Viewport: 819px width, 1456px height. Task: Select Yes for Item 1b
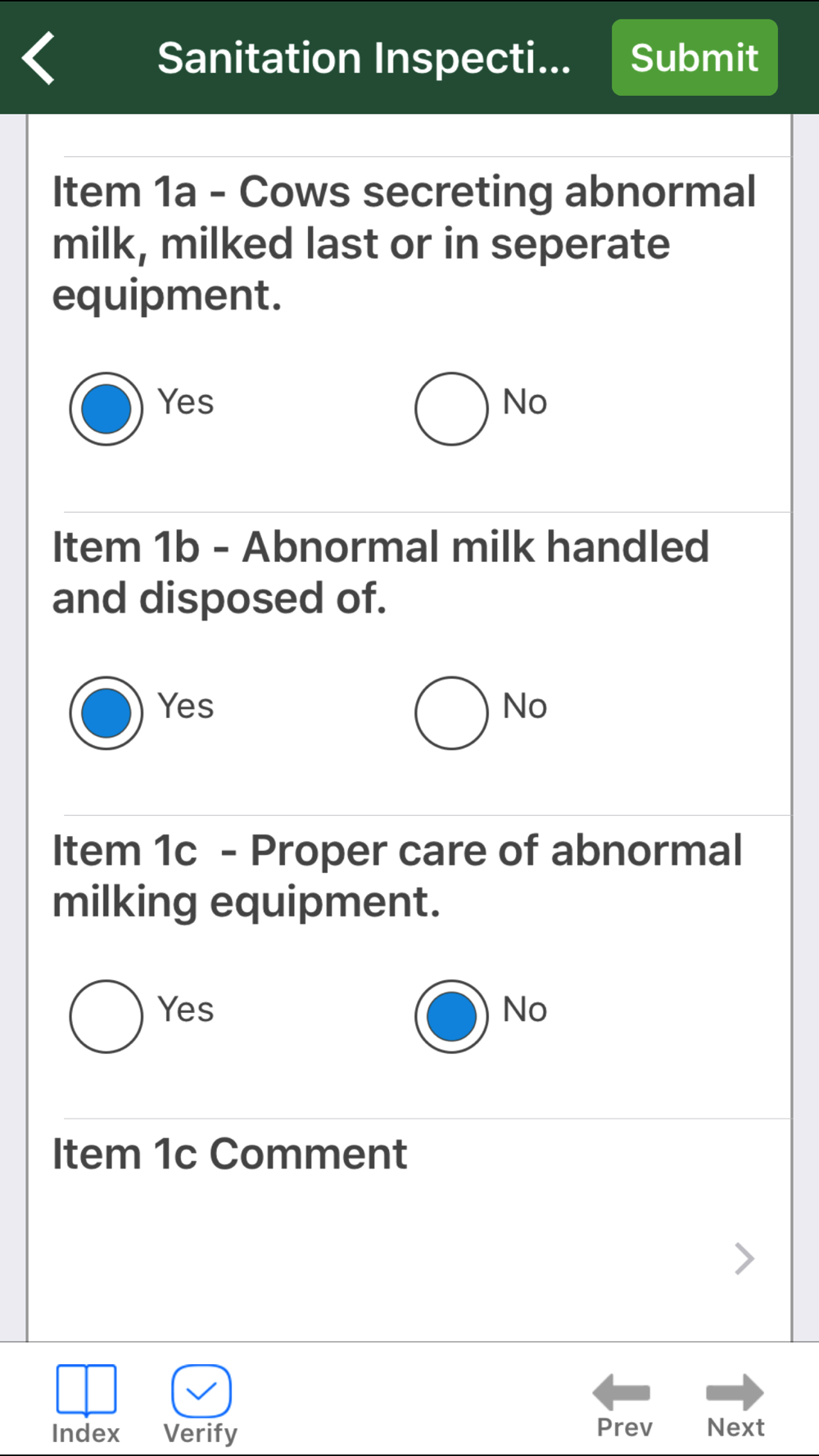click(x=106, y=712)
